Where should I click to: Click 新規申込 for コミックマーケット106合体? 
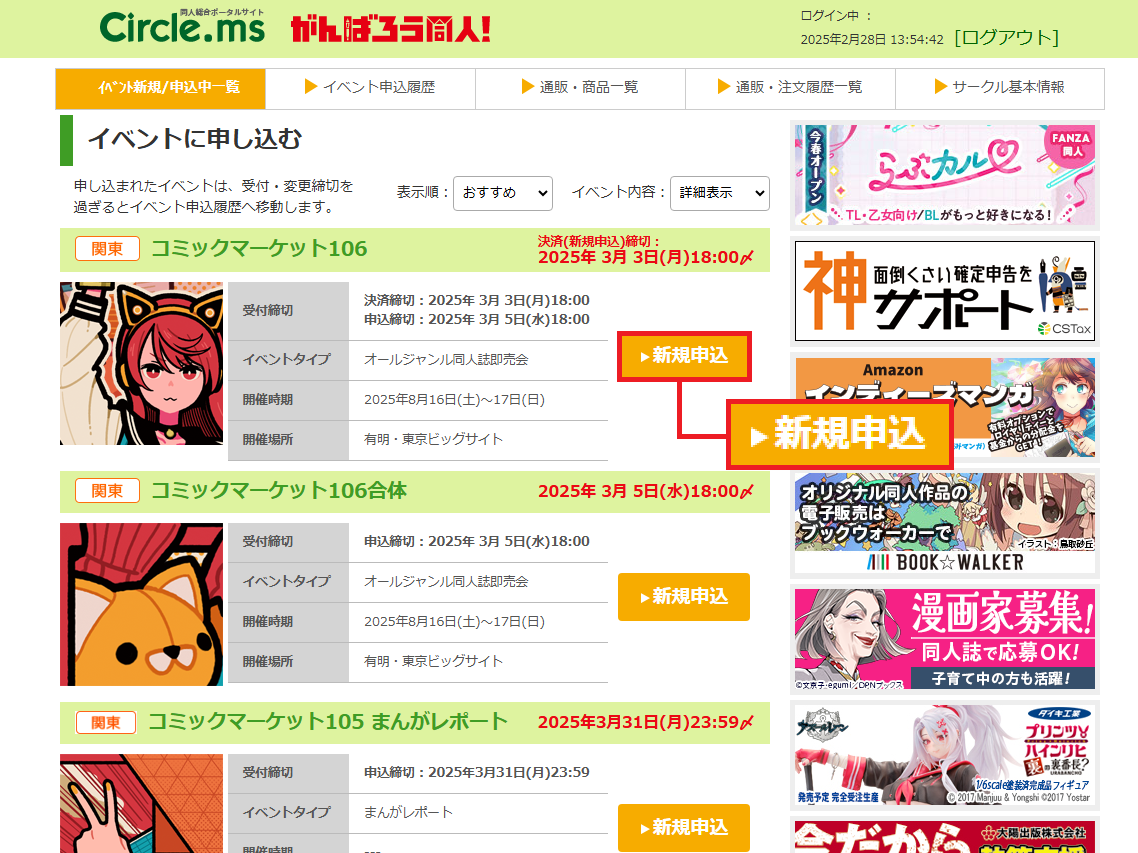coord(684,597)
